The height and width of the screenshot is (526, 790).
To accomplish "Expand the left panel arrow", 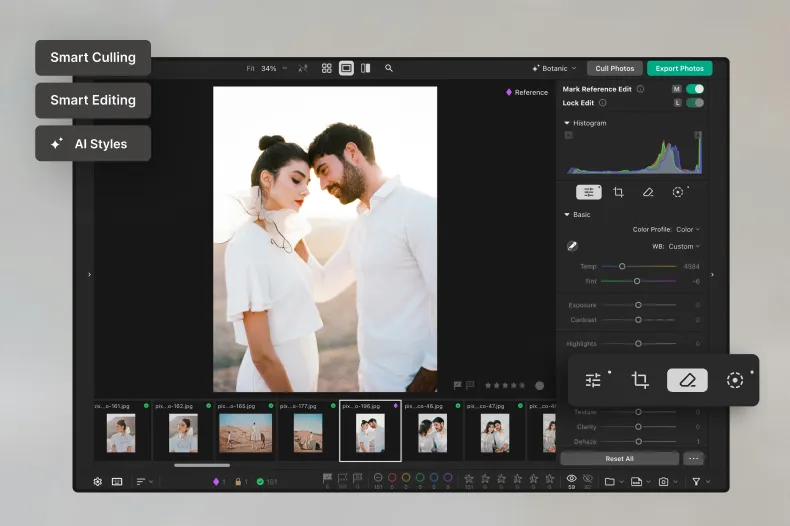I will pos(90,275).
